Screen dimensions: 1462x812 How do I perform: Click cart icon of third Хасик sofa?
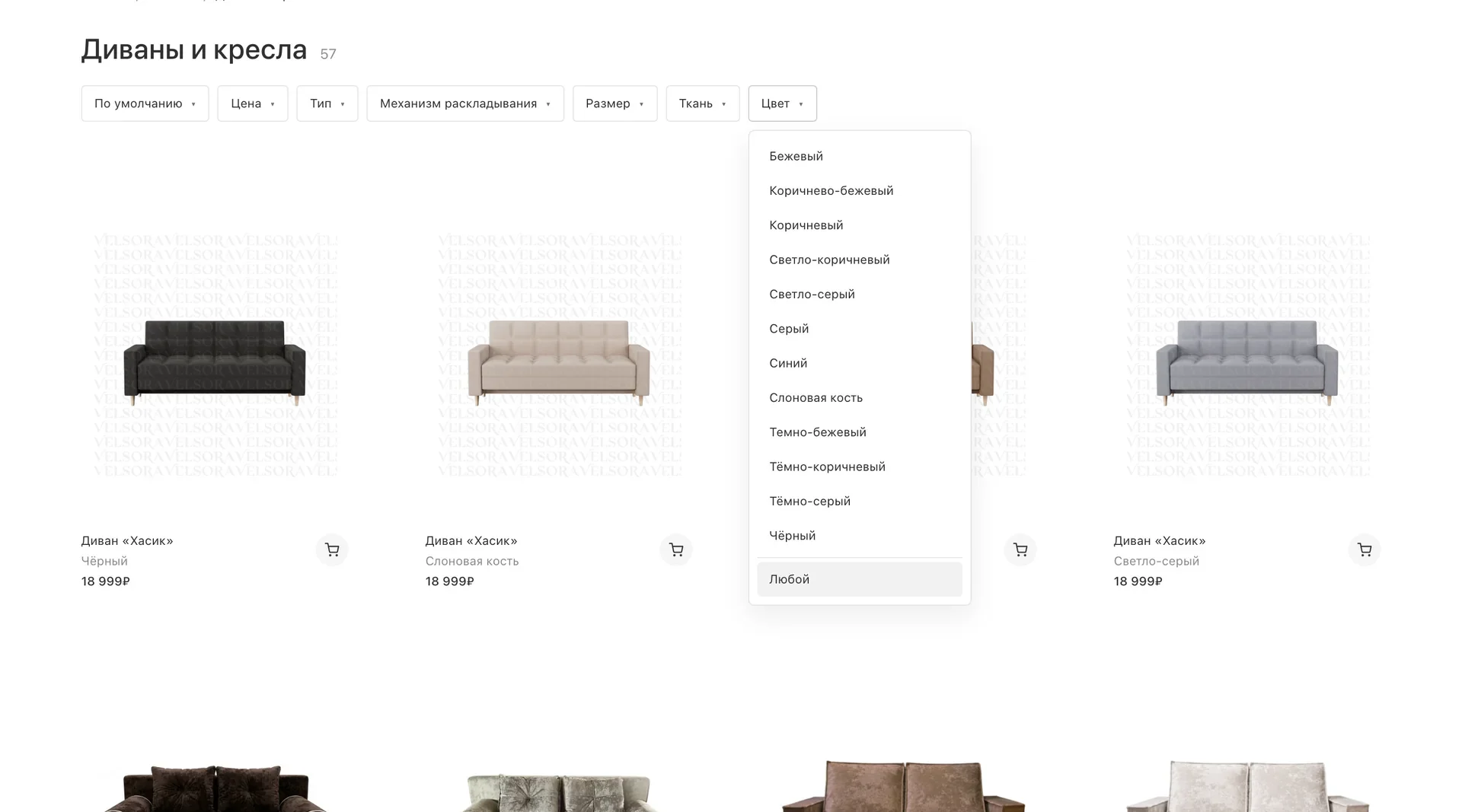click(x=1020, y=549)
